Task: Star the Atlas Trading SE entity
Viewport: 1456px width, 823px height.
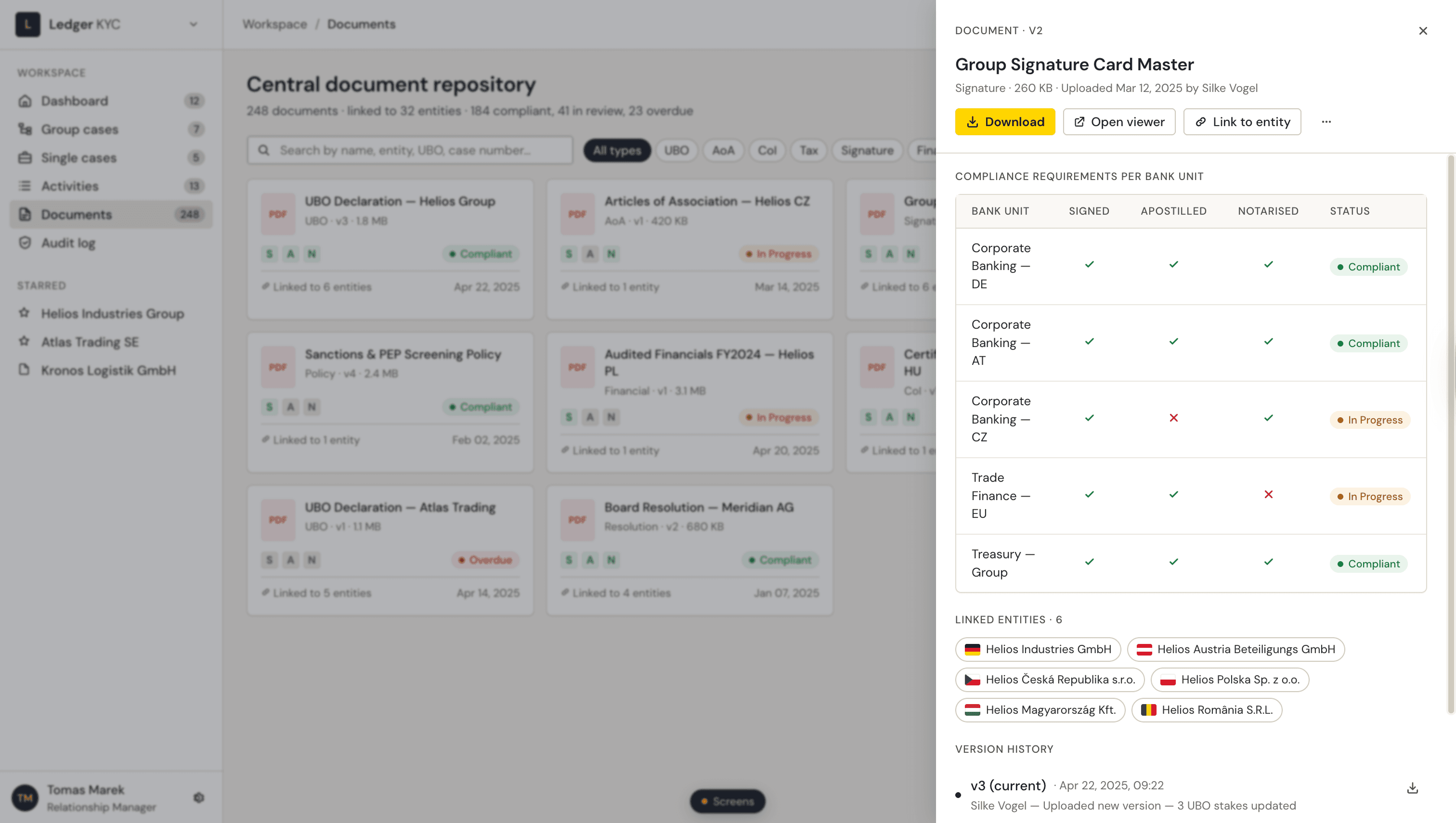Action: click(x=24, y=341)
